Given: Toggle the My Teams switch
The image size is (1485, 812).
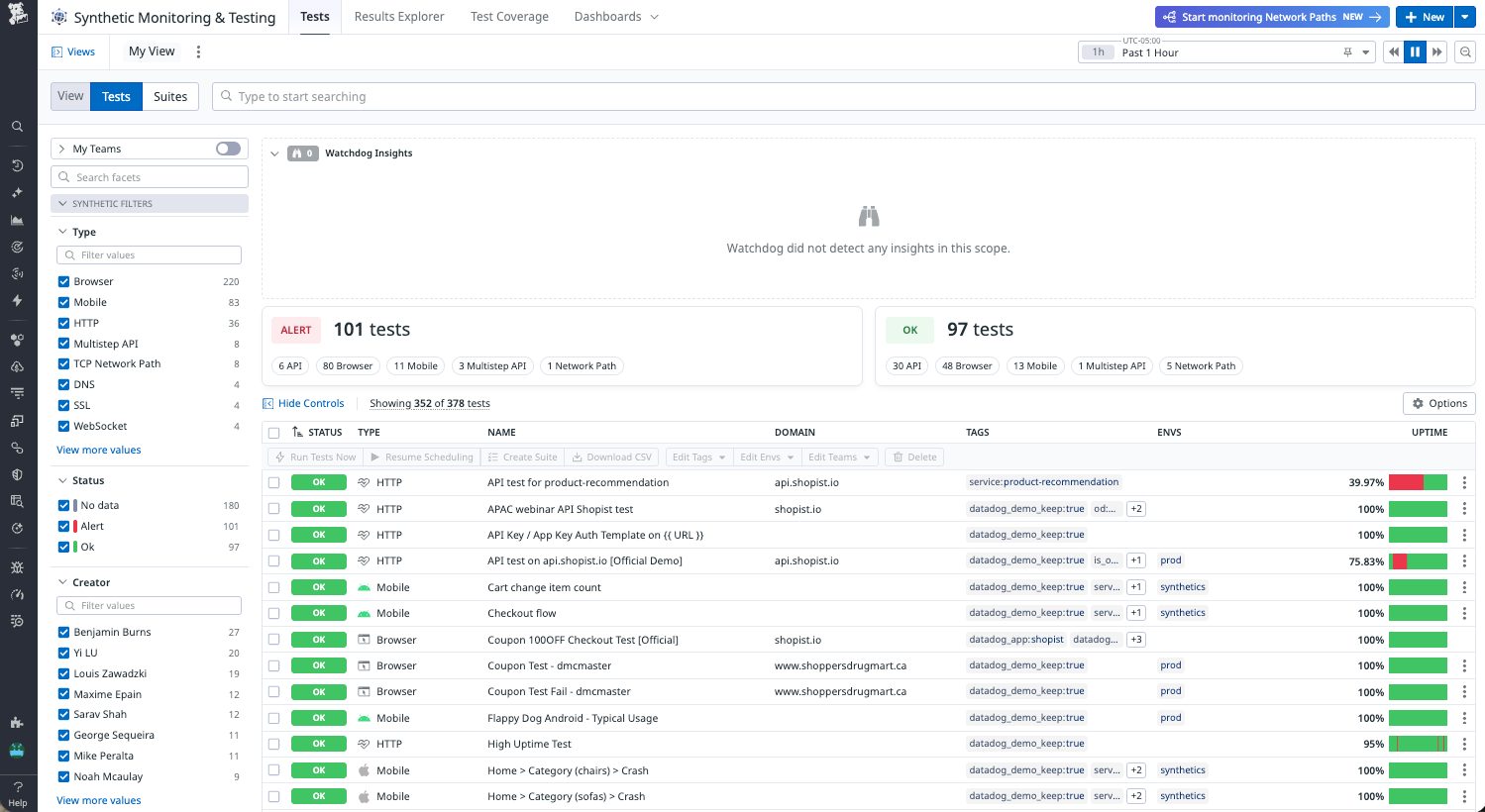Looking at the screenshot, I should click(x=228, y=149).
